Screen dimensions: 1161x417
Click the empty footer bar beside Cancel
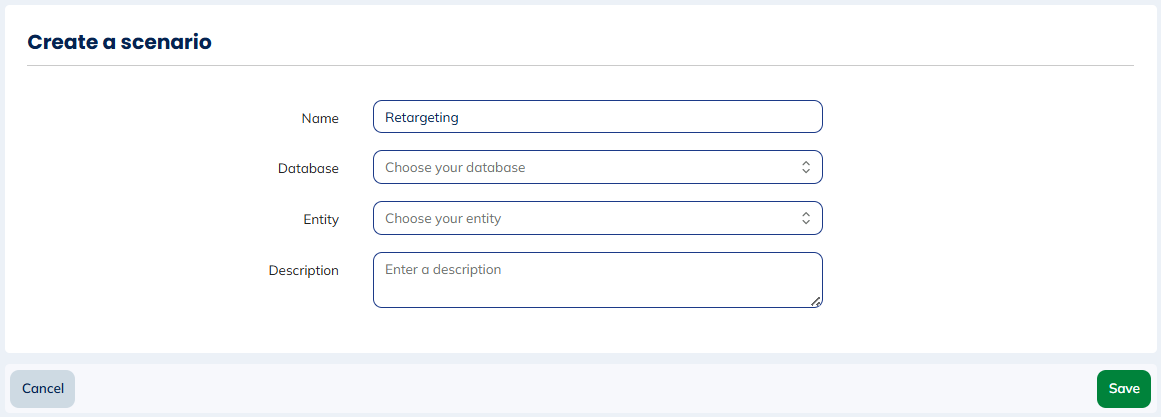coord(580,389)
